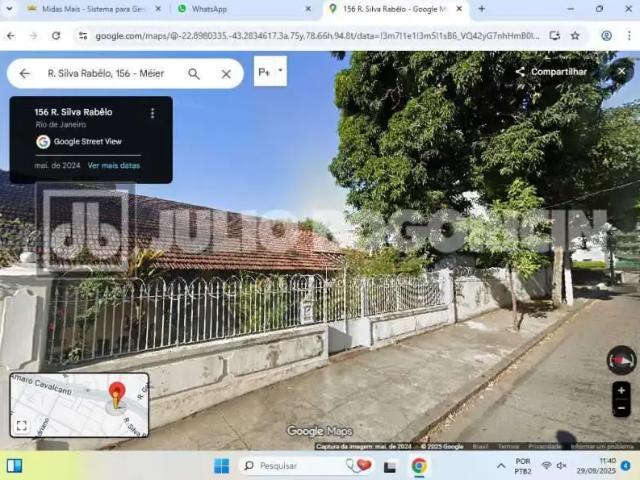Reload the page
Viewport: 640px width, 480px height.
click(x=56, y=36)
